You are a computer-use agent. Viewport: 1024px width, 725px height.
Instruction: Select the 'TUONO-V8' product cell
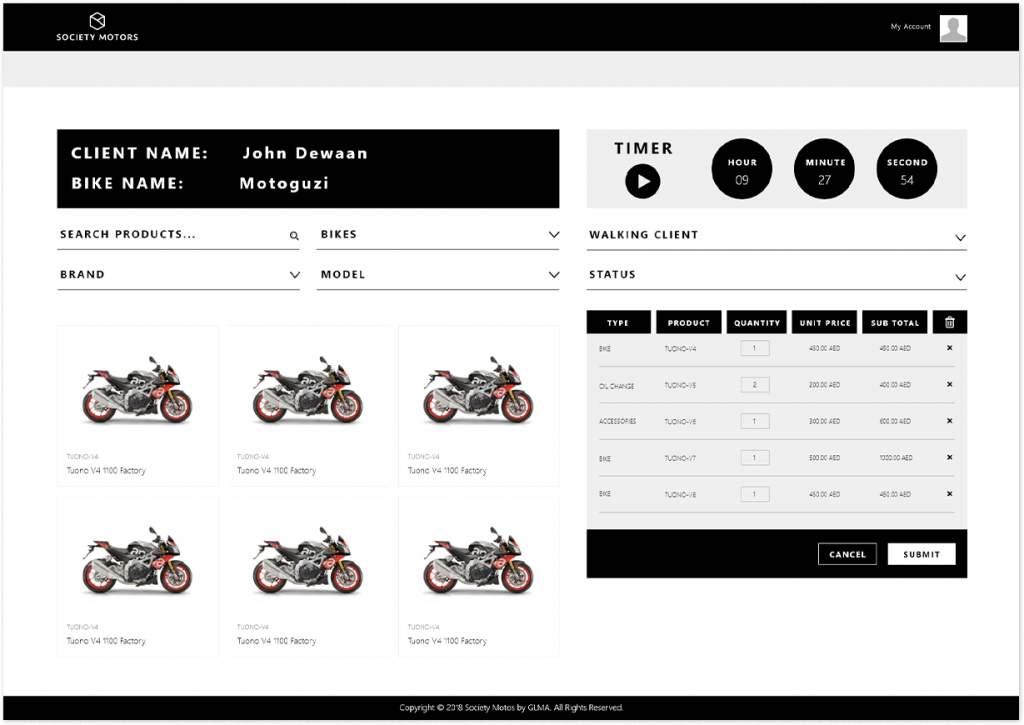tap(680, 495)
